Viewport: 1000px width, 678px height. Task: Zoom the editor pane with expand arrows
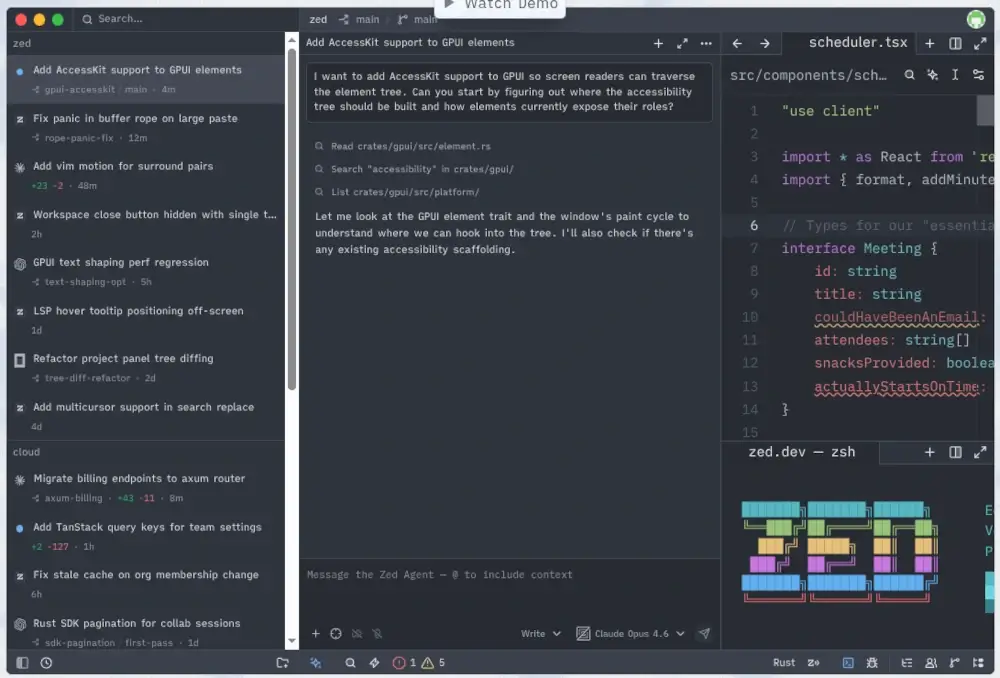coord(980,43)
